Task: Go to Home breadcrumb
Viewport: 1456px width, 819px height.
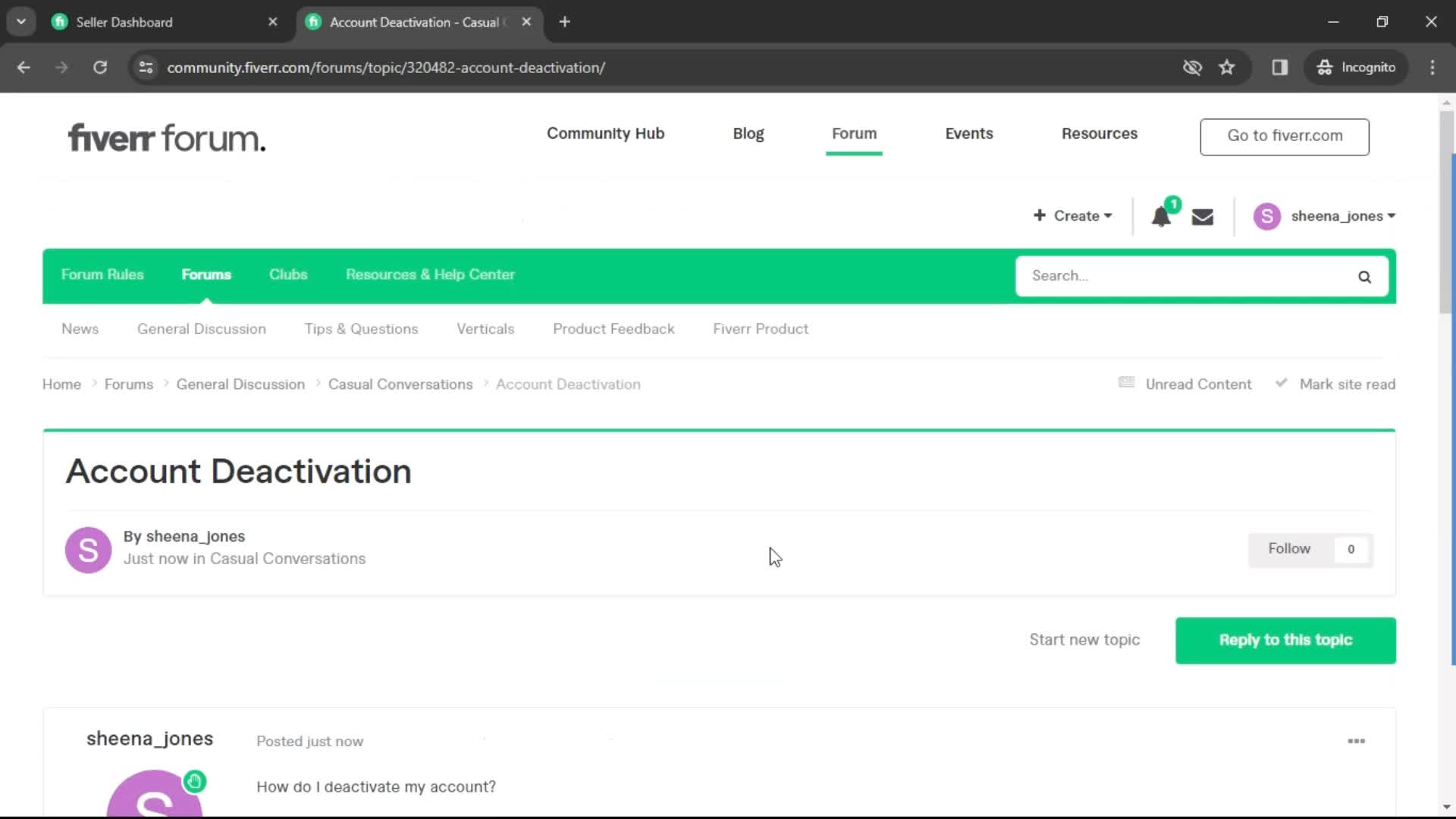Action: [x=61, y=384]
